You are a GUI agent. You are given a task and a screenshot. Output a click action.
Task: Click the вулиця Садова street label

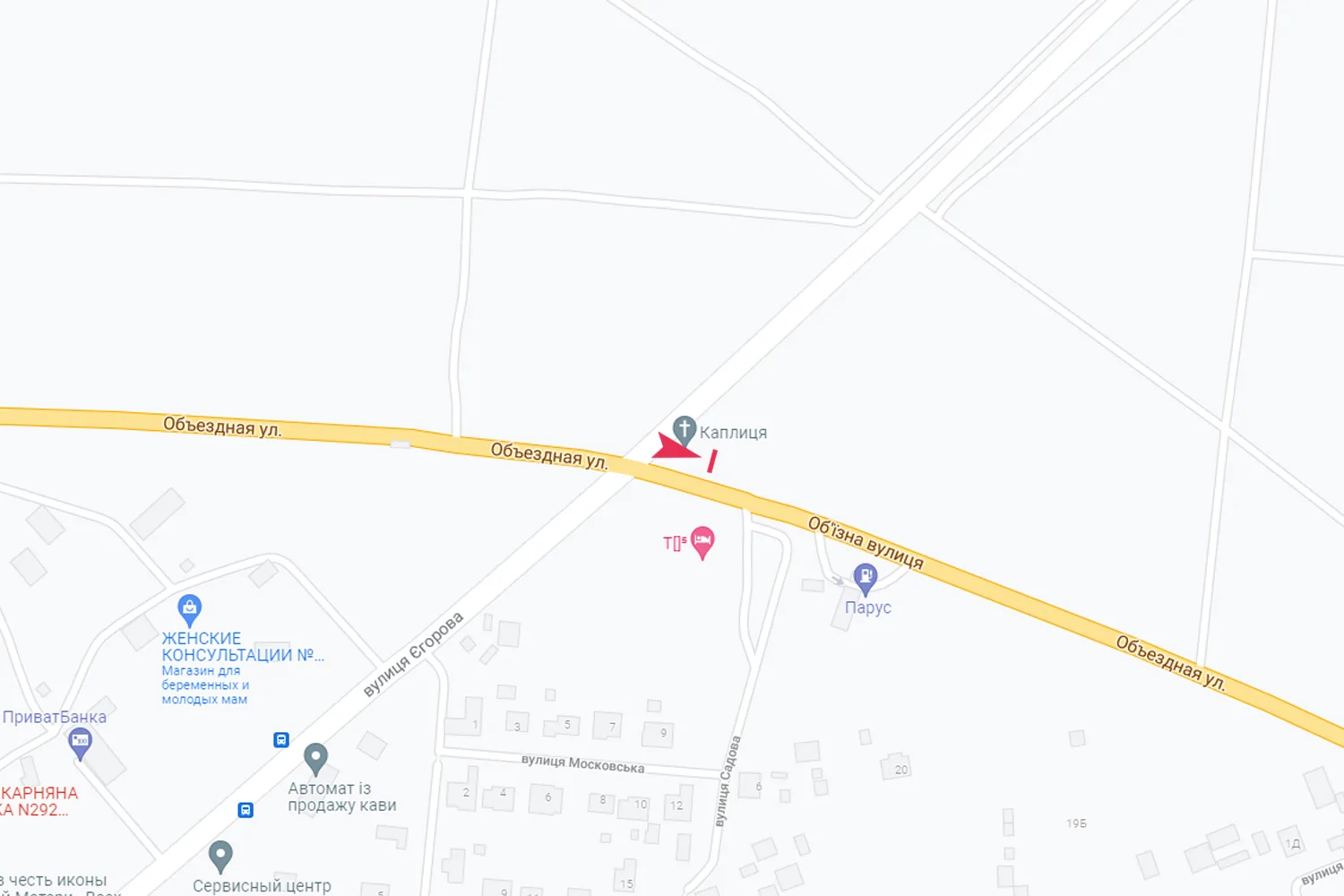point(728,780)
